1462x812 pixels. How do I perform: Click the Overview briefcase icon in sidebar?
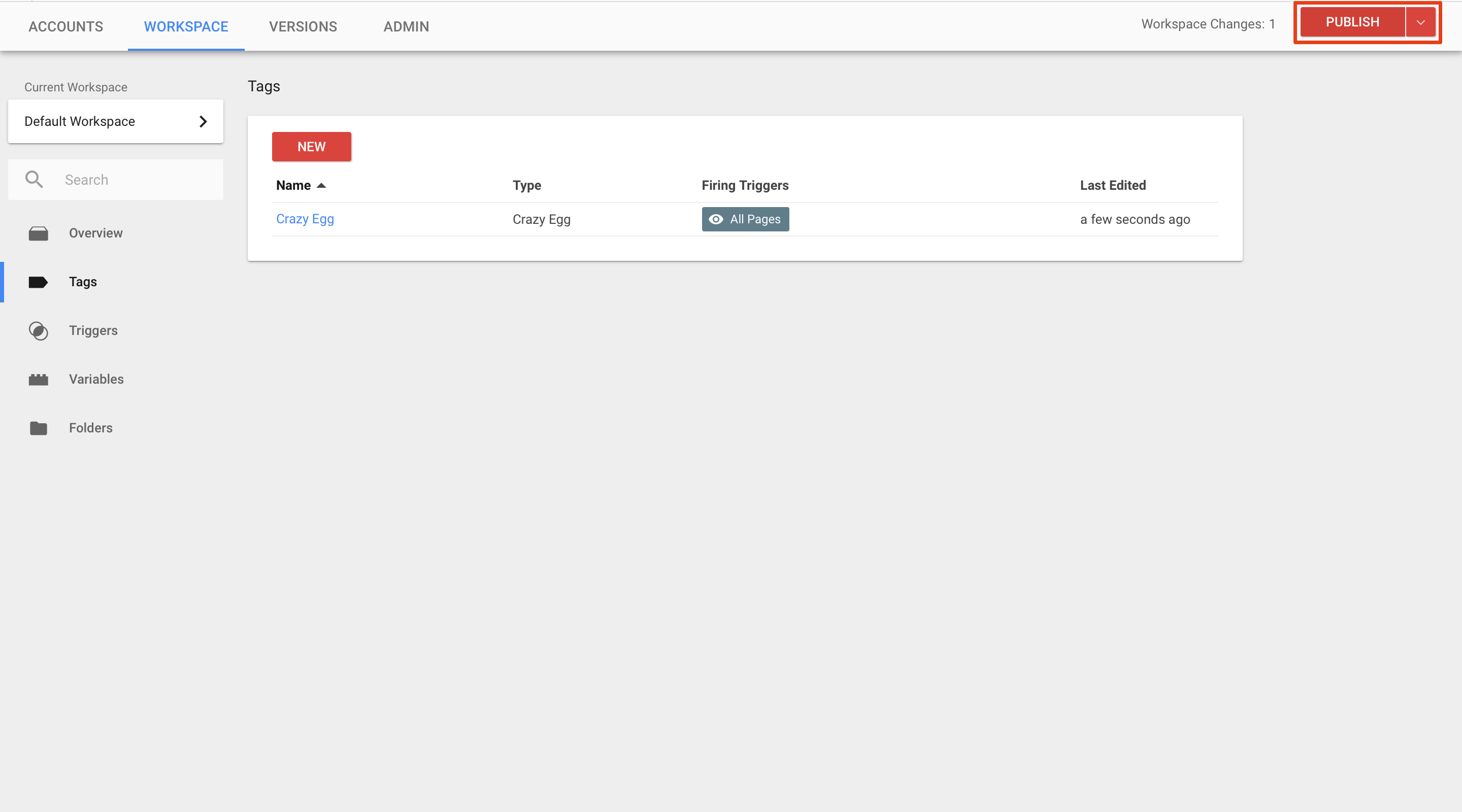pyautogui.click(x=38, y=233)
